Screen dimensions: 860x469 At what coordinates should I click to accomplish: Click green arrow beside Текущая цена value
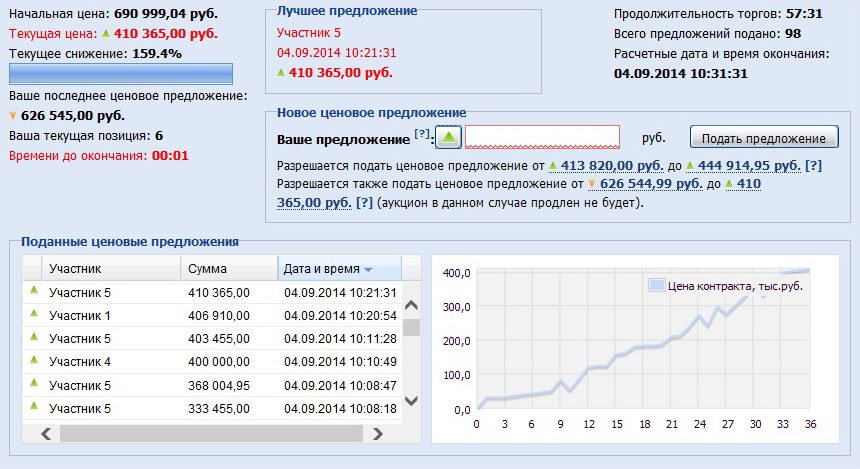[x=106, y=33]
